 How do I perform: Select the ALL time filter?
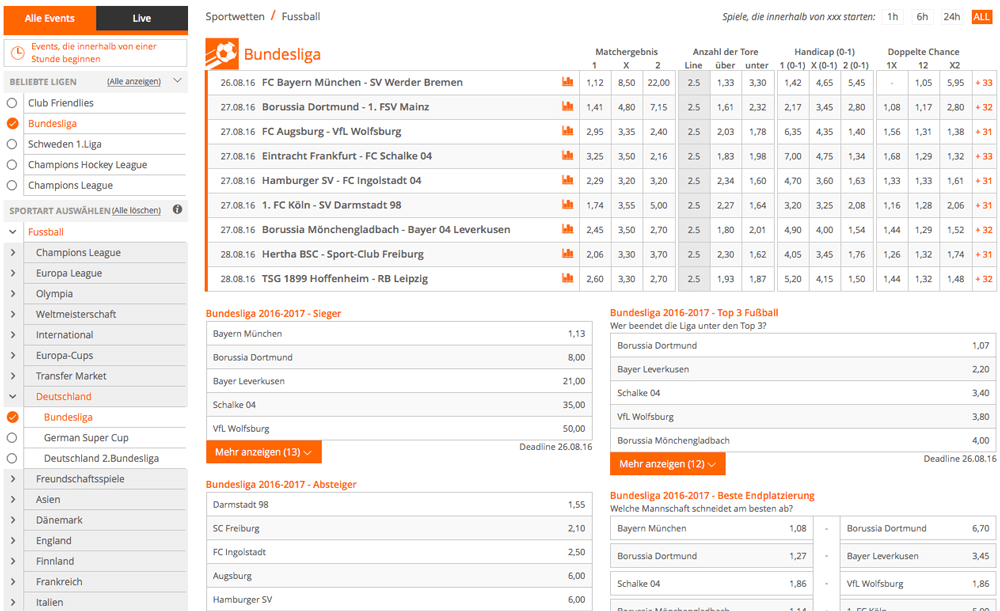click(x=982, y=17)
